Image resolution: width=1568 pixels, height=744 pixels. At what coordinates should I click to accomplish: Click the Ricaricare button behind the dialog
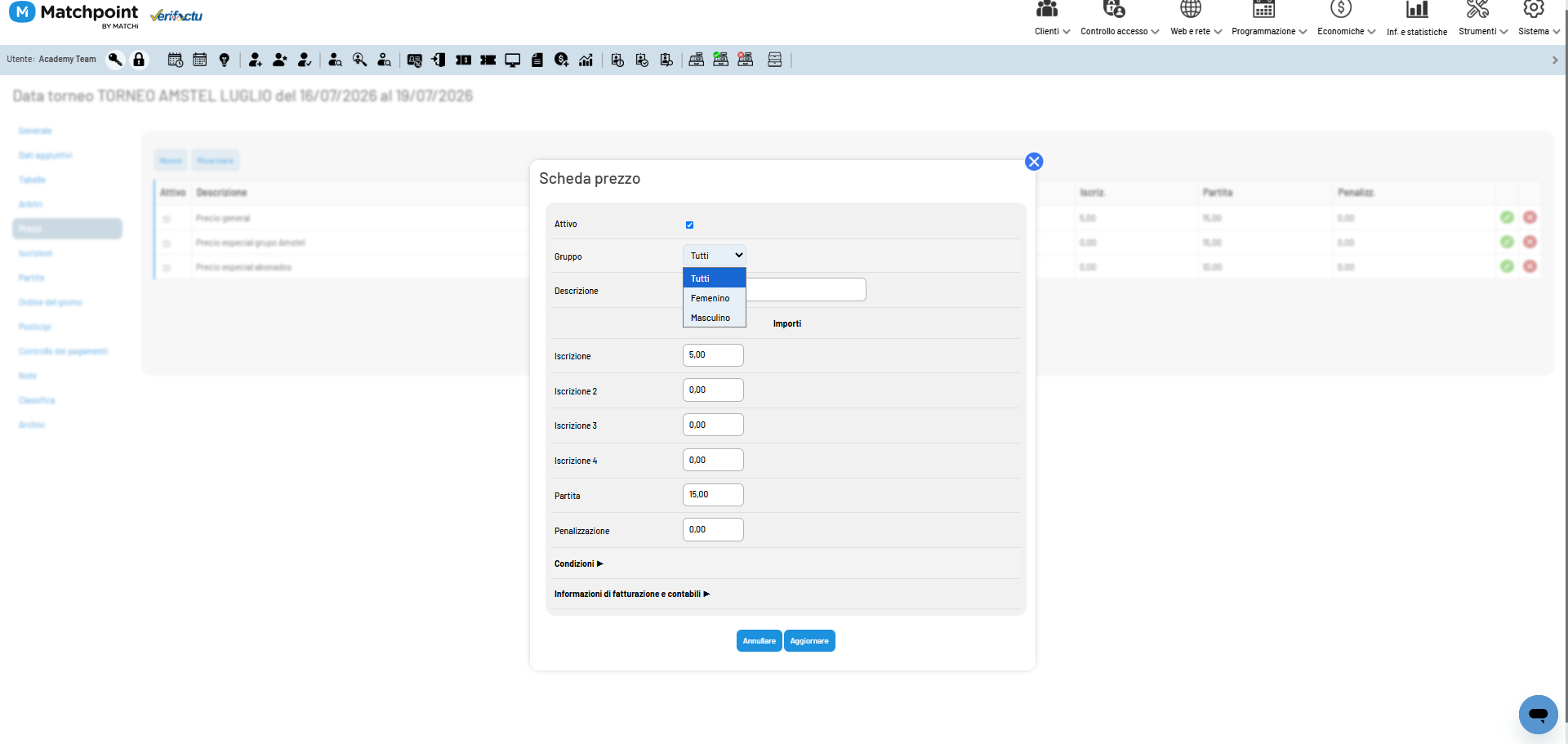coord(216,160)
